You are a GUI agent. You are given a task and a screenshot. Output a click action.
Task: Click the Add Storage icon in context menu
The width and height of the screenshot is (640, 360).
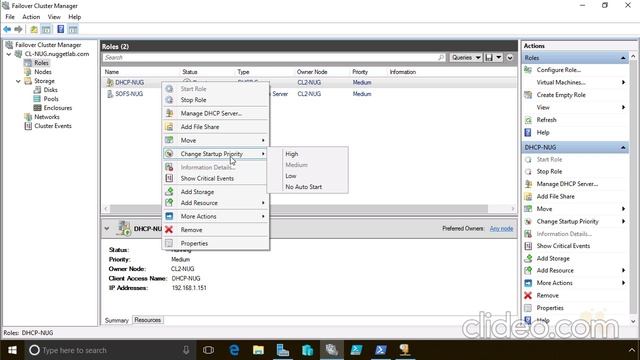pos(169,191)
